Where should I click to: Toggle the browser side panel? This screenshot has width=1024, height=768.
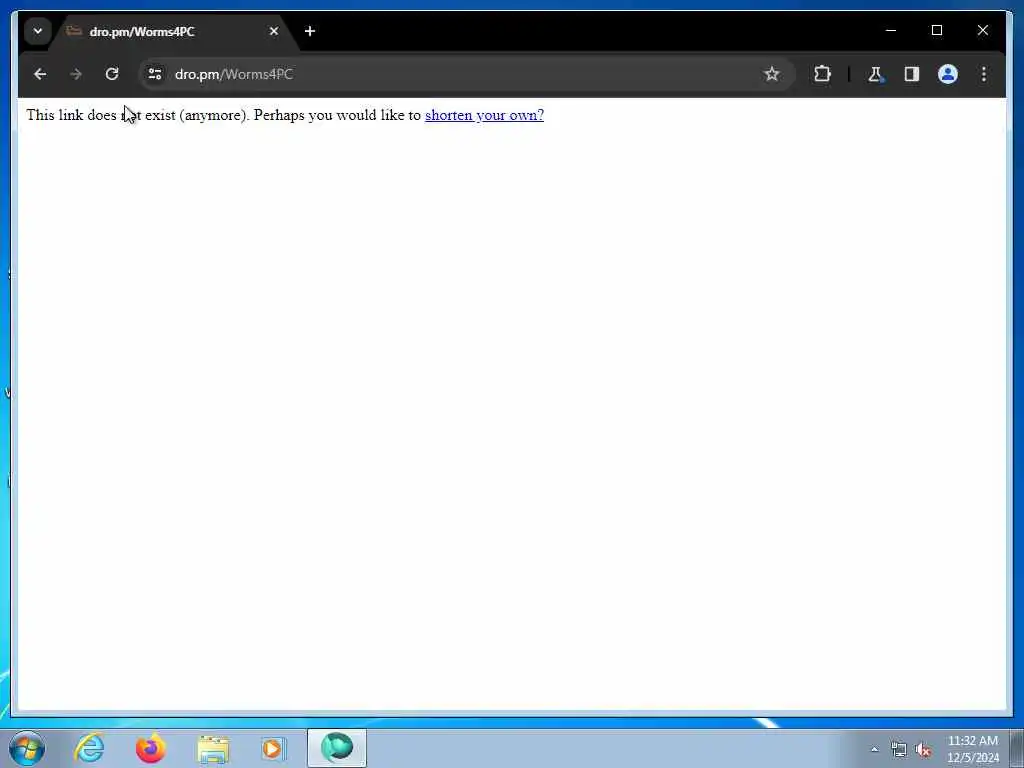(912, 74)
